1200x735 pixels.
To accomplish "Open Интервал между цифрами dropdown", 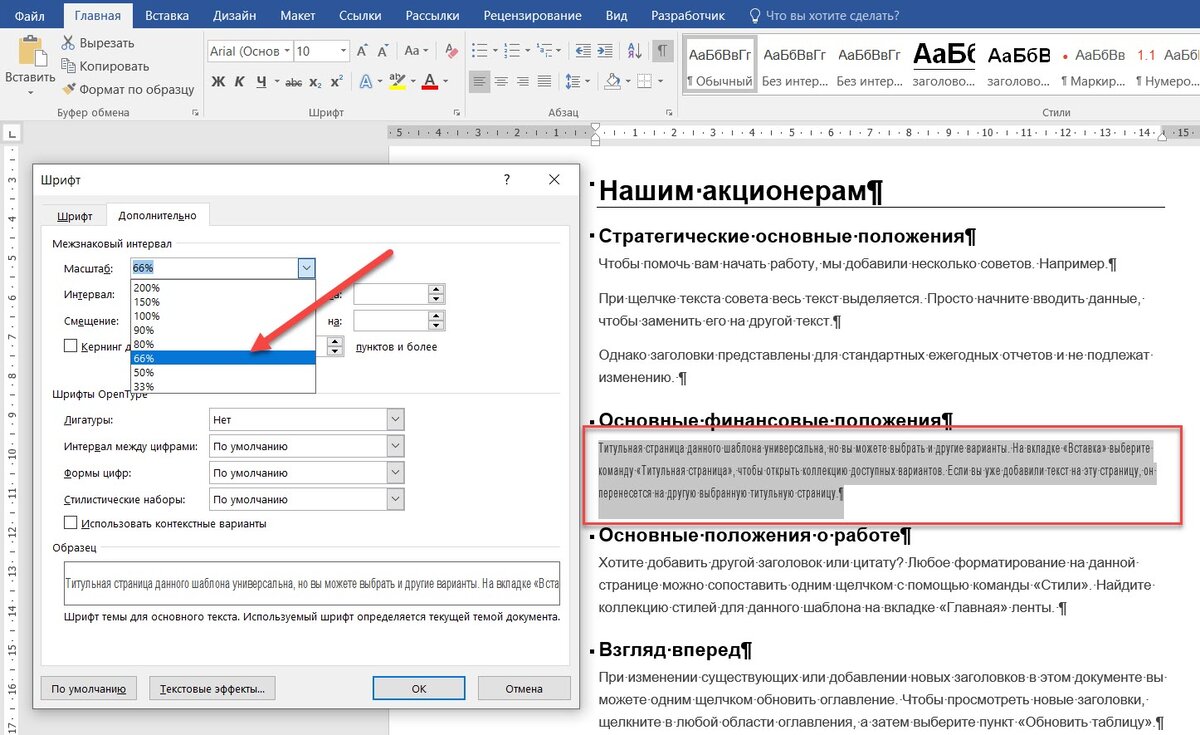I will pyautogui.click(x=395, y=446).
